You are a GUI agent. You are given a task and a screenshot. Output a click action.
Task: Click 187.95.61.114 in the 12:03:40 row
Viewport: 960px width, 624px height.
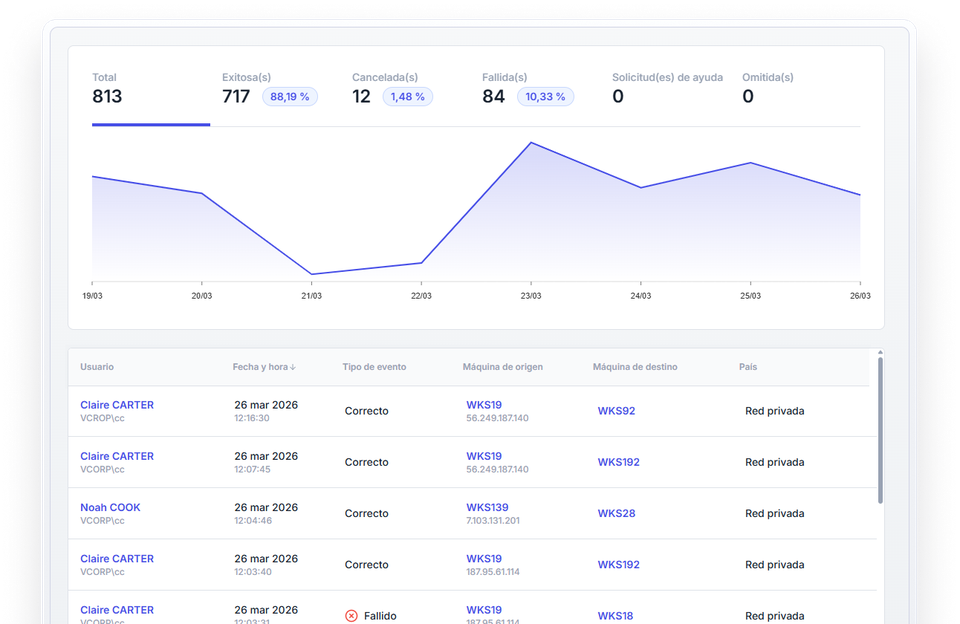[493, 572]
